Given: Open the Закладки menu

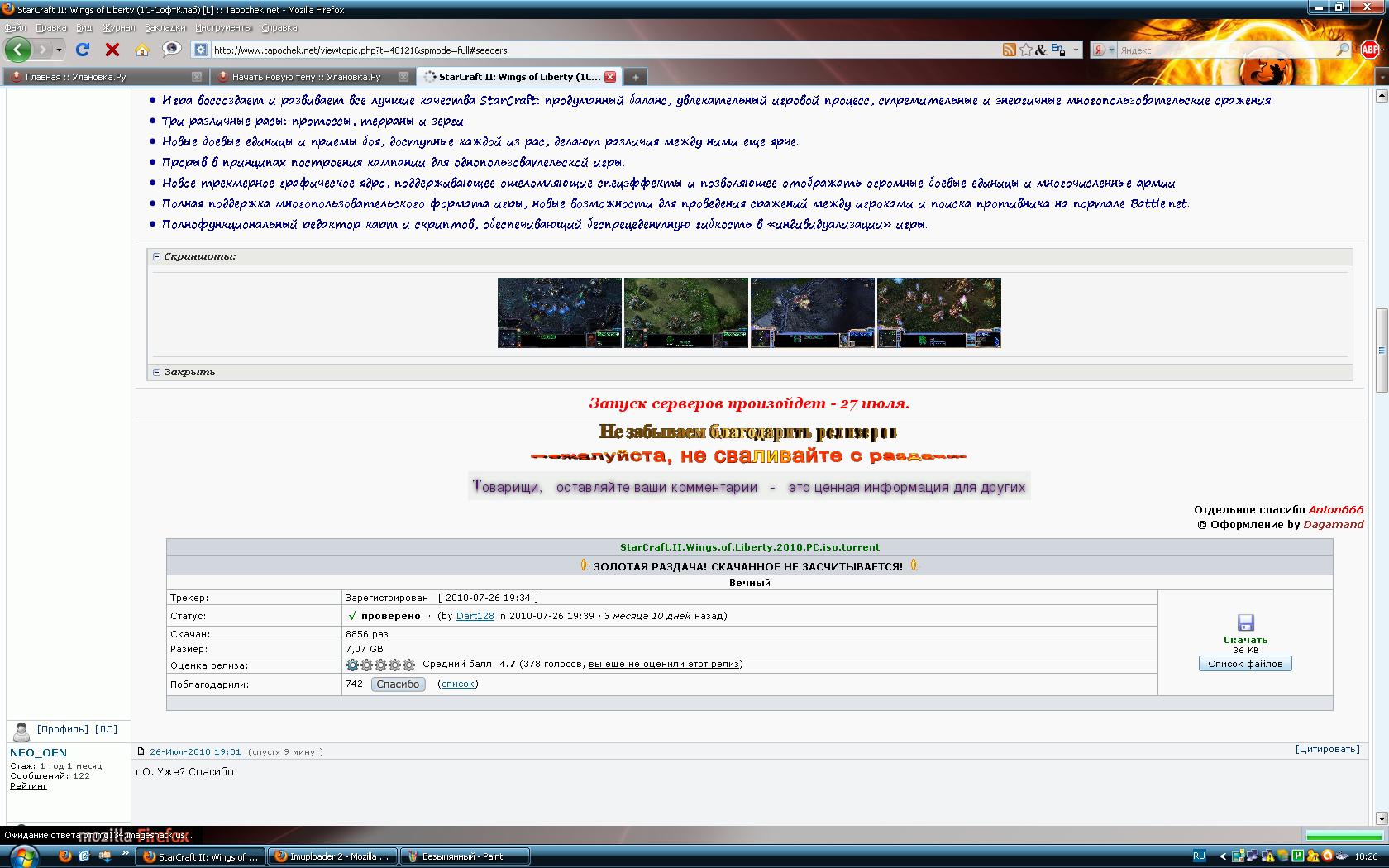Looking at the screenshot, I should pos(165,26).
